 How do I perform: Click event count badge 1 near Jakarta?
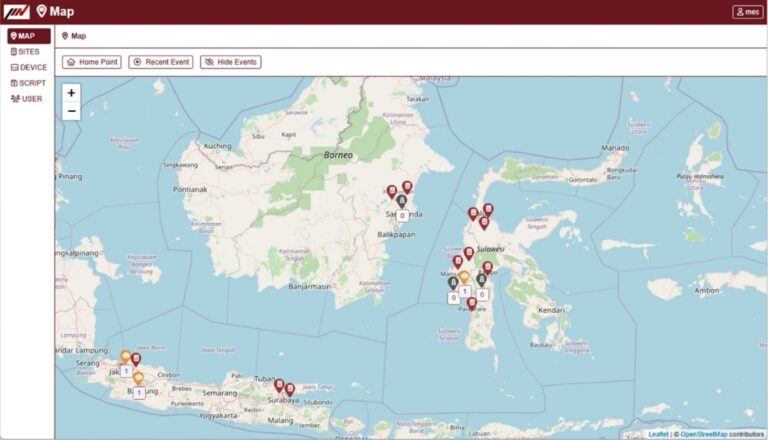(126, 371)
